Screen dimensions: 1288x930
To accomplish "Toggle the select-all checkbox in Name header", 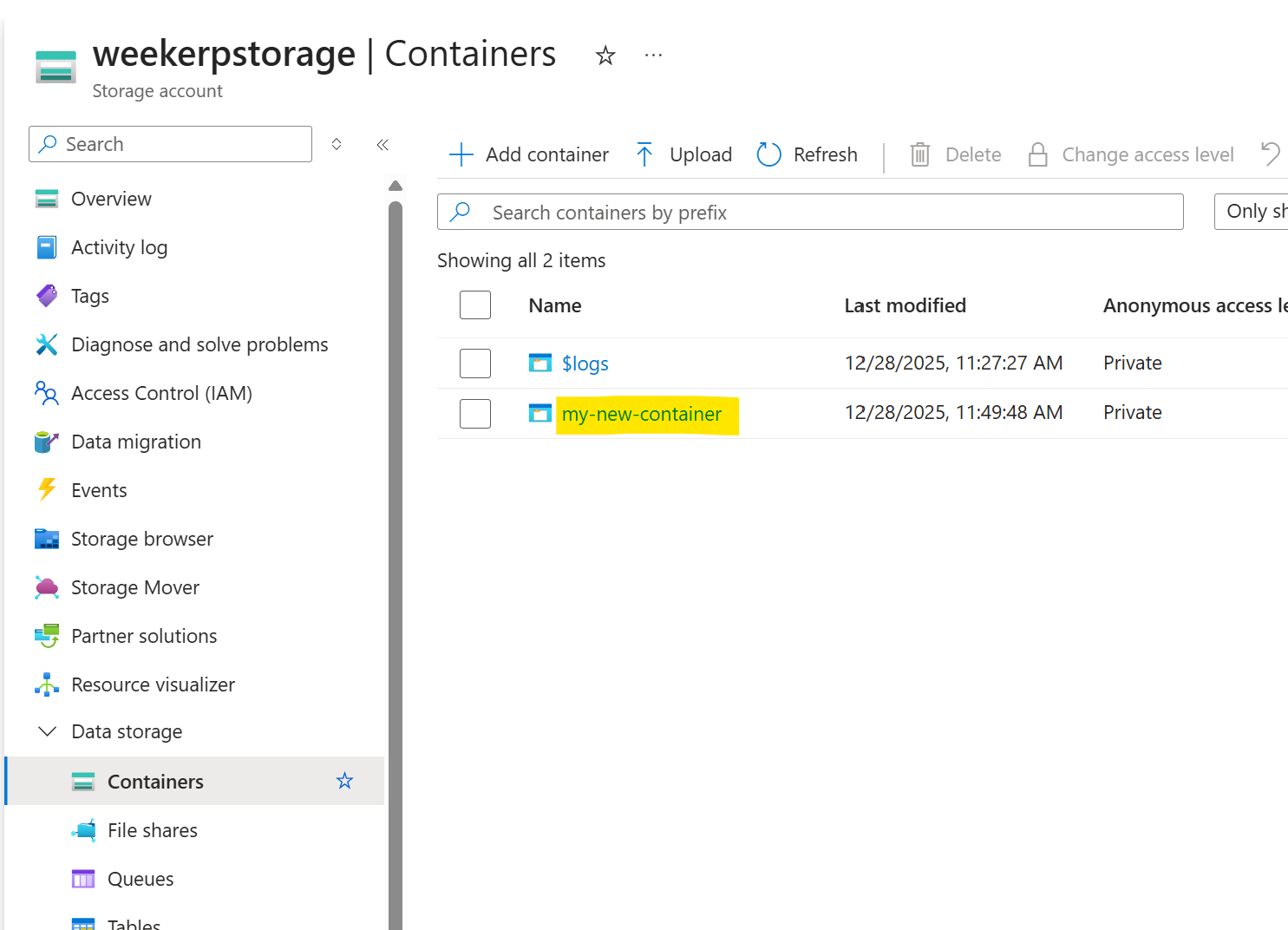I will pos(475,305).
